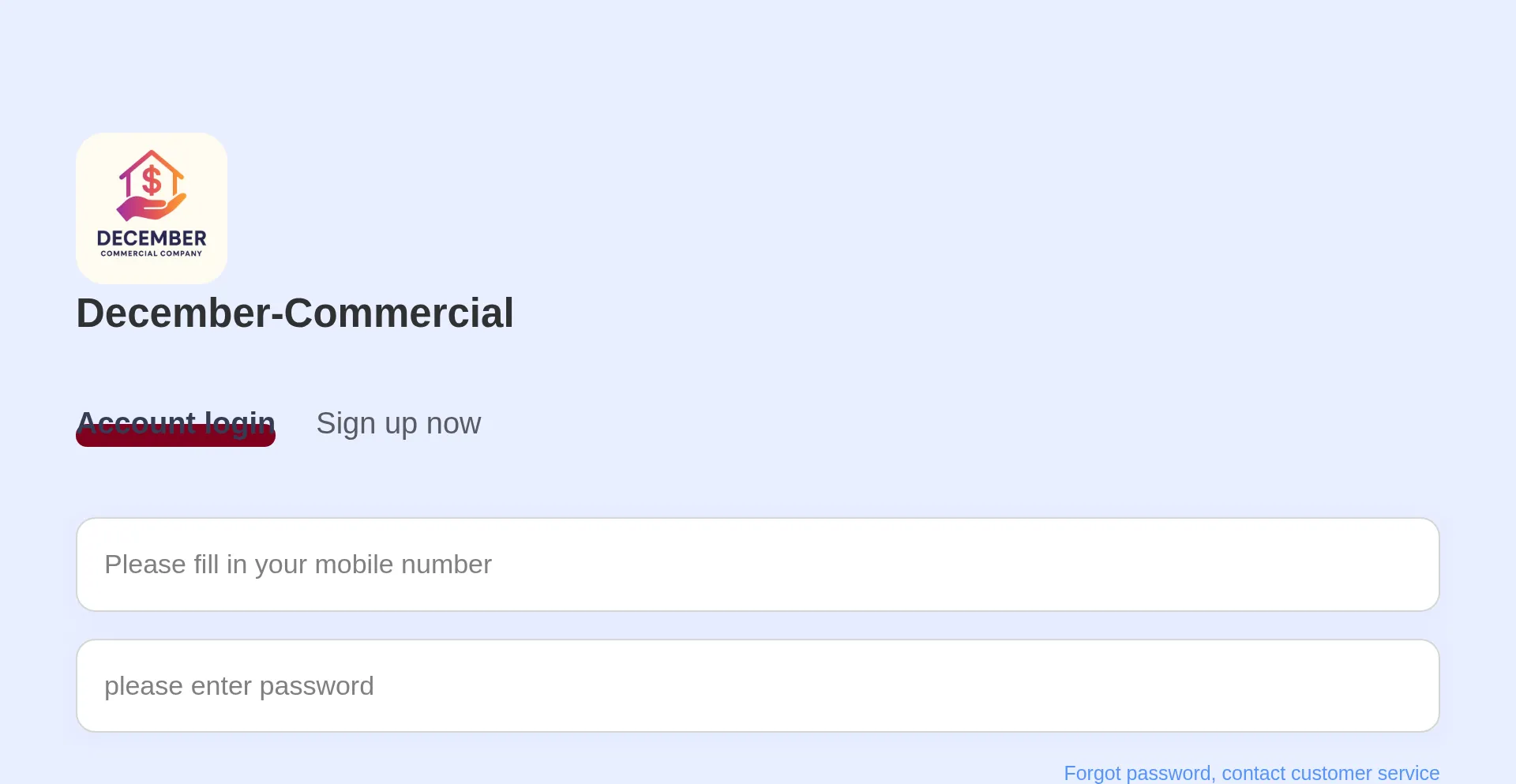Focus the mobile number input field
1516x784 pixels.
coord(758,565)
